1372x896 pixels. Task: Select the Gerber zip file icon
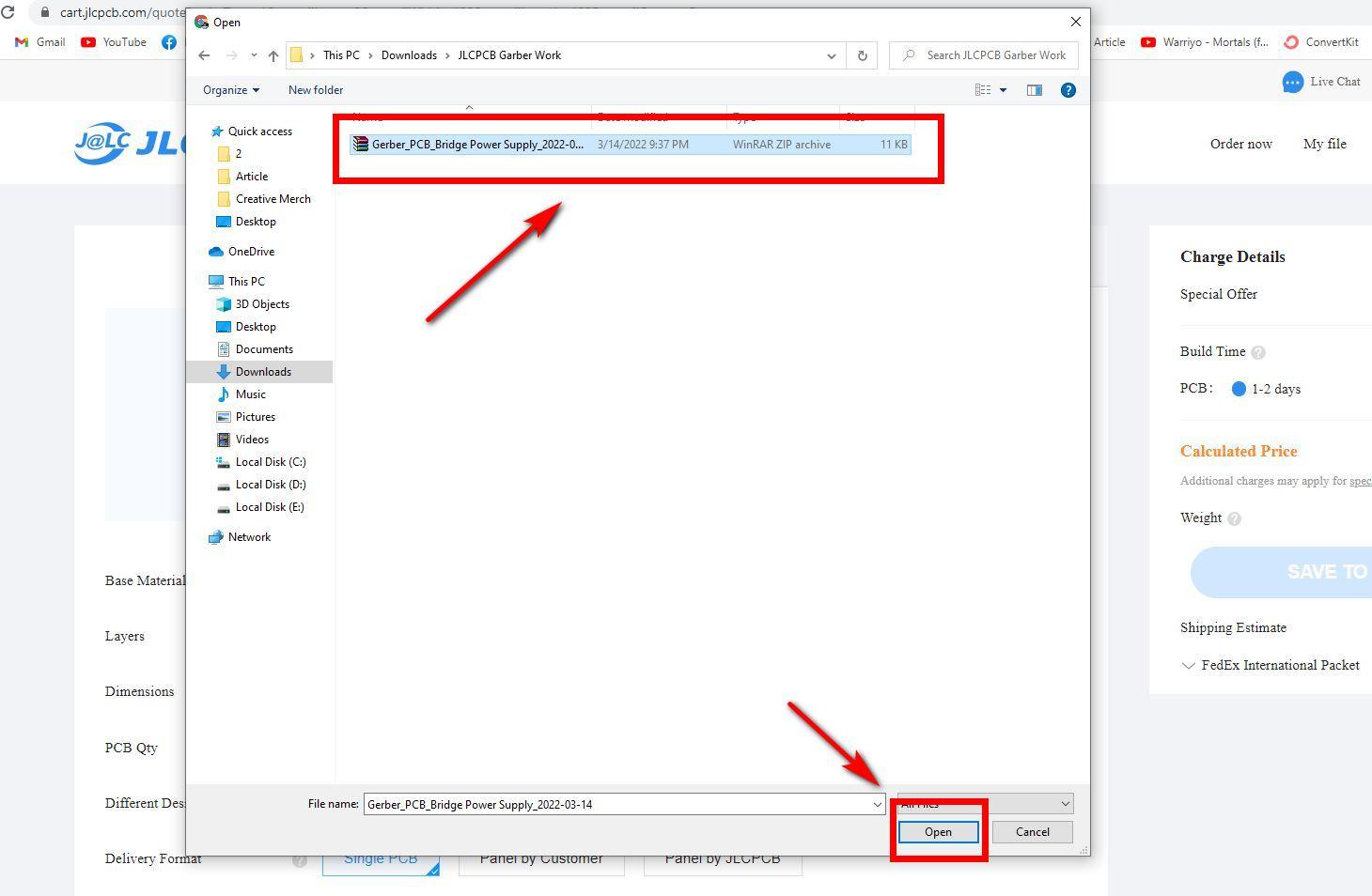pos(360,145)
